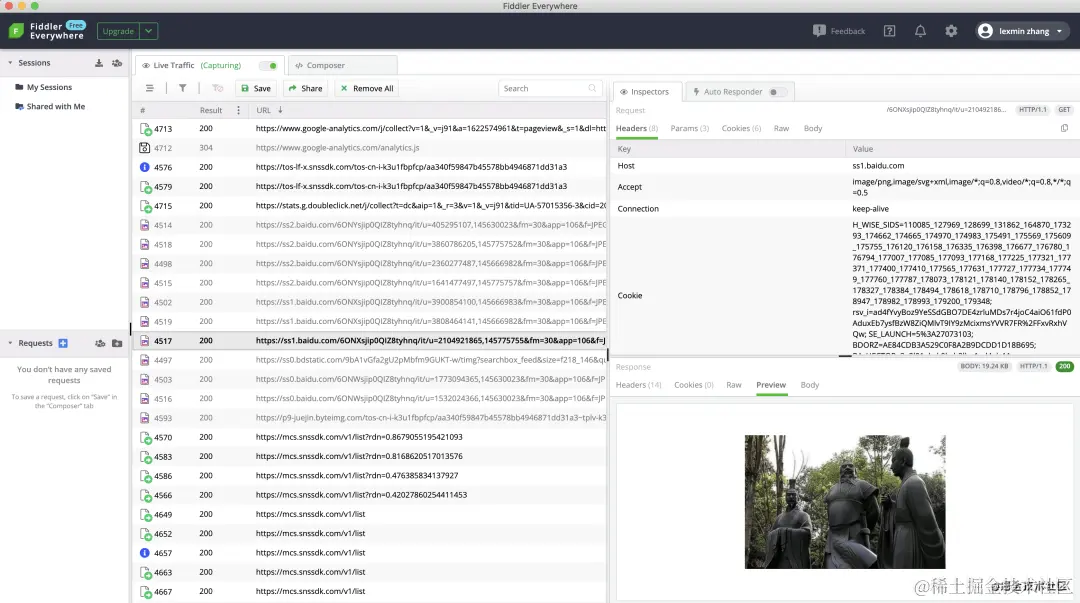Viewport: 1080px width, 603px height.
Task: Click the Result column header
Action: 211,110
